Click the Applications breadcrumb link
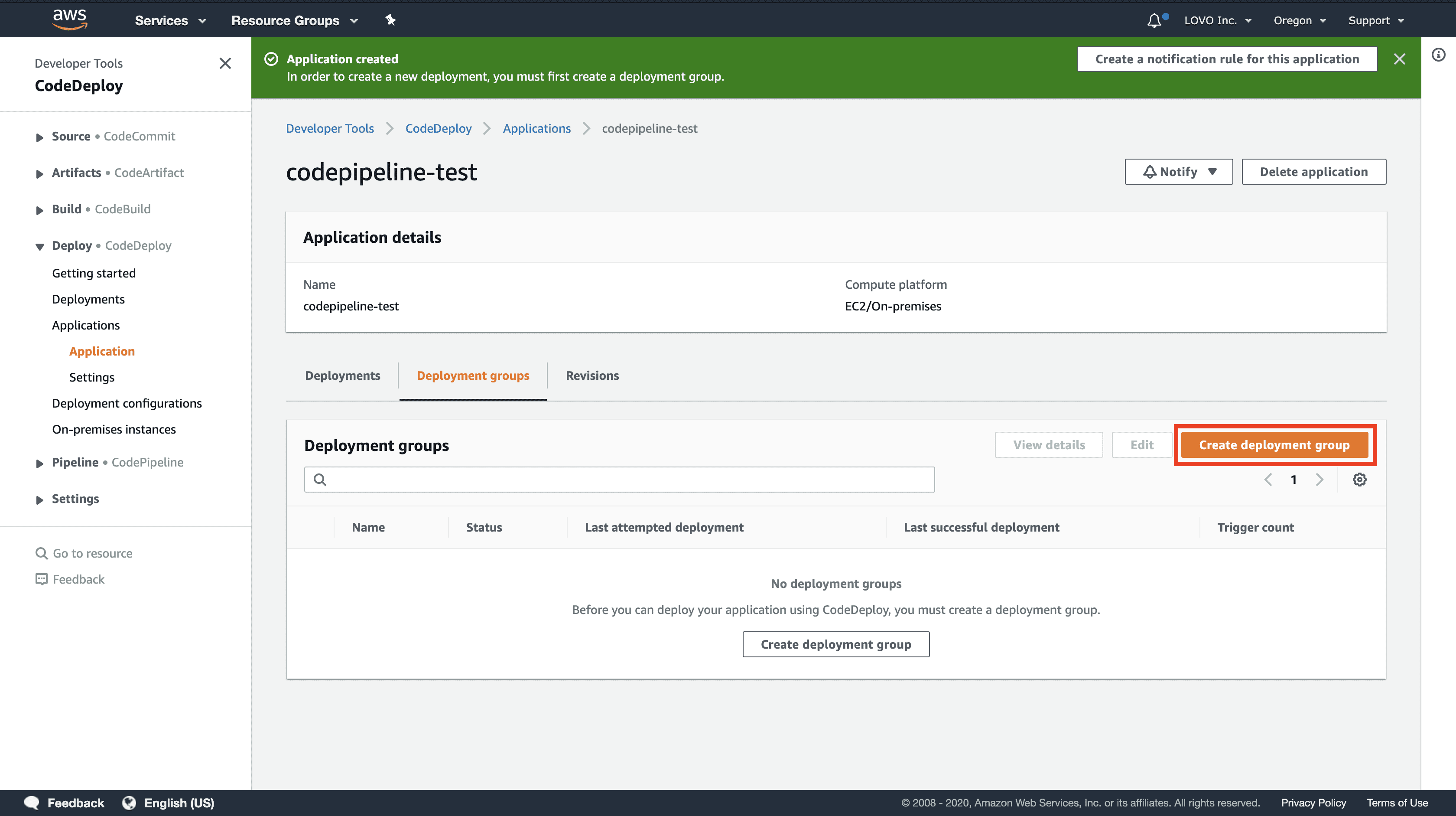1456x816 pixels. coord(537,128)
